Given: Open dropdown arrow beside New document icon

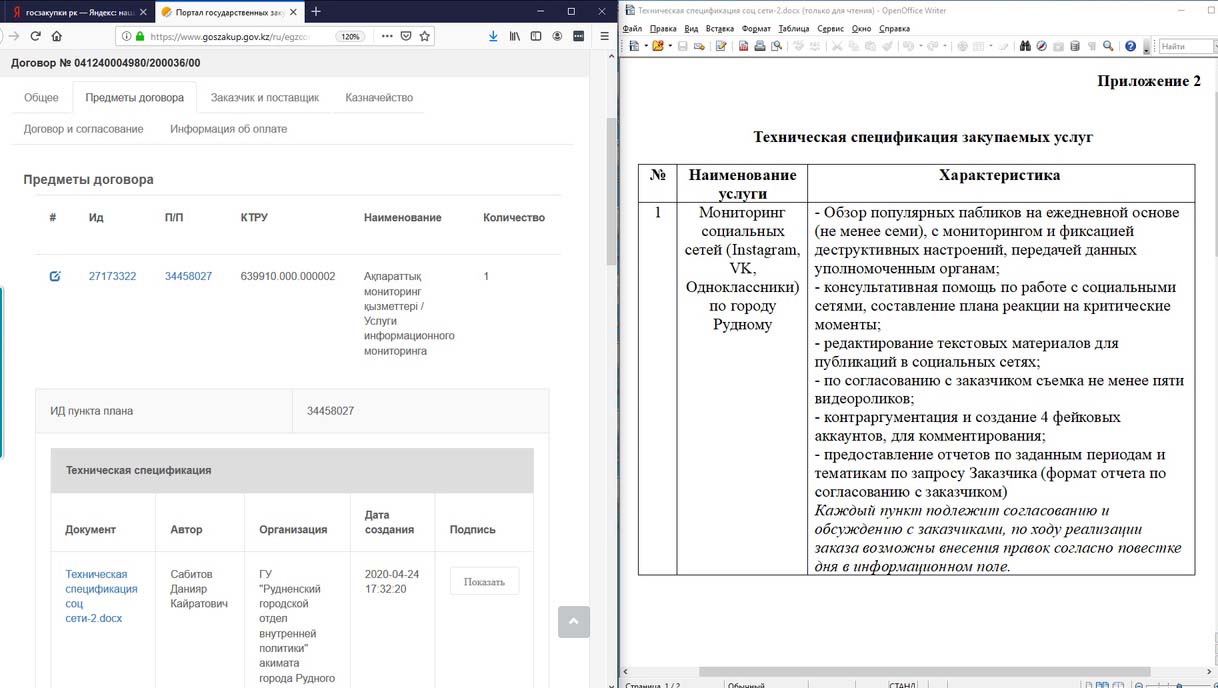Looking at the screenshot, I should pos(646,46).
